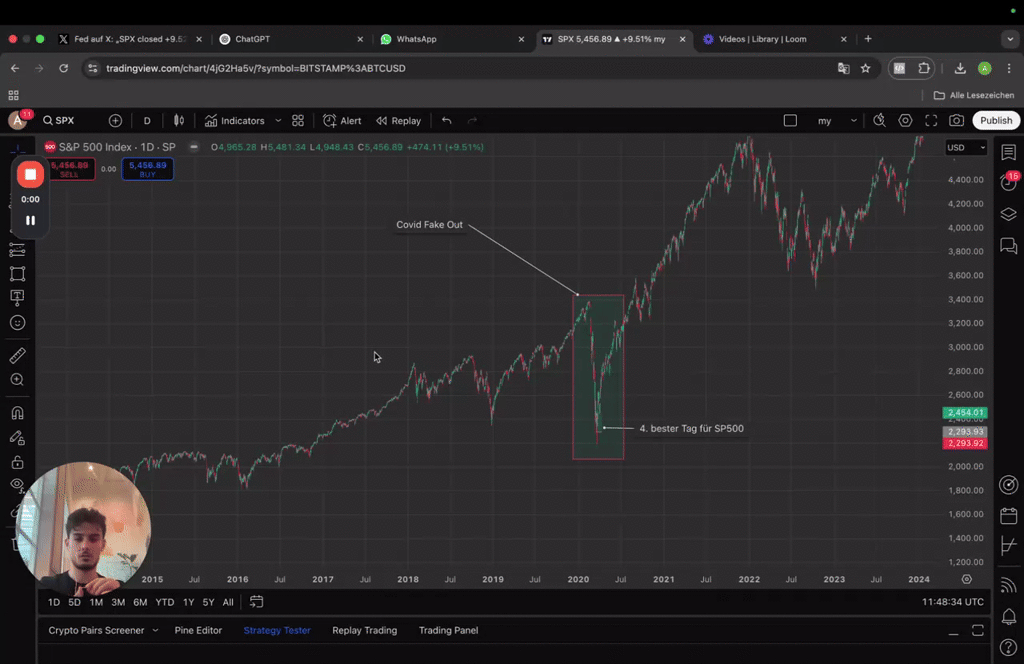The height and width of the screenshot is (664, 1024).
Task: Open Replay Trading tab
Action: pos(364,631)
